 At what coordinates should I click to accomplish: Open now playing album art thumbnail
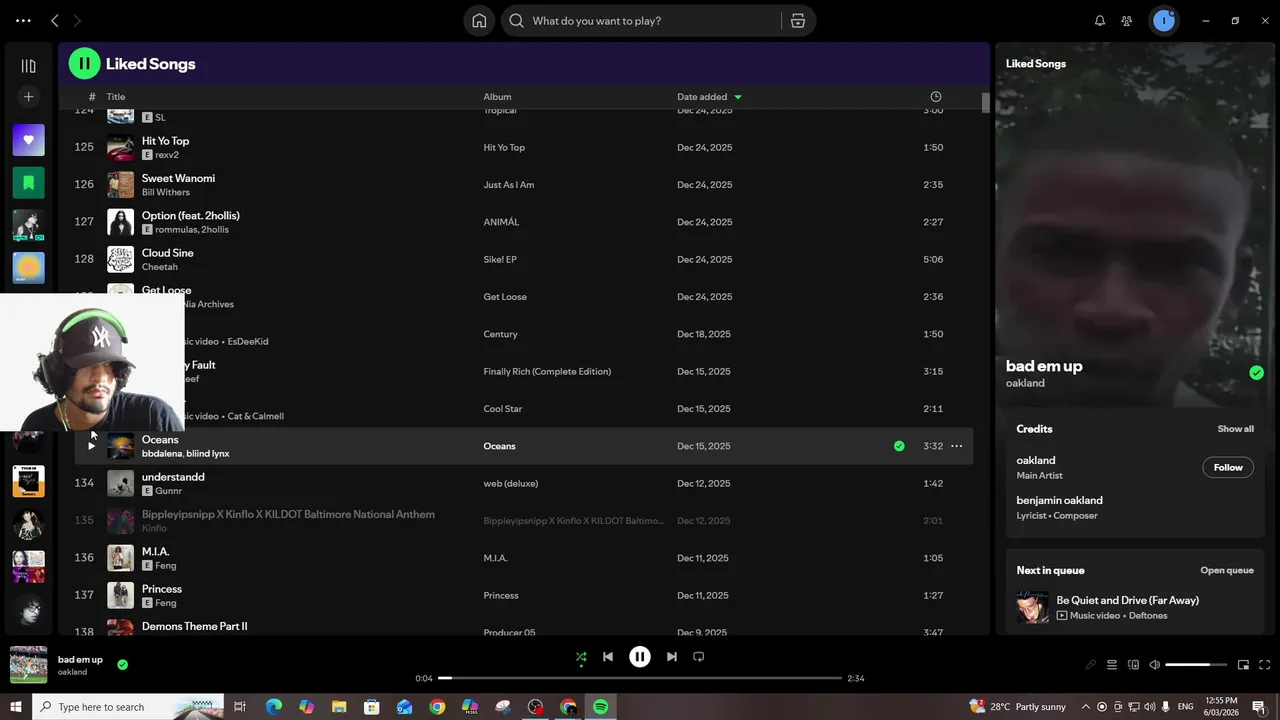pyautogui.click(x=28, y=664)
